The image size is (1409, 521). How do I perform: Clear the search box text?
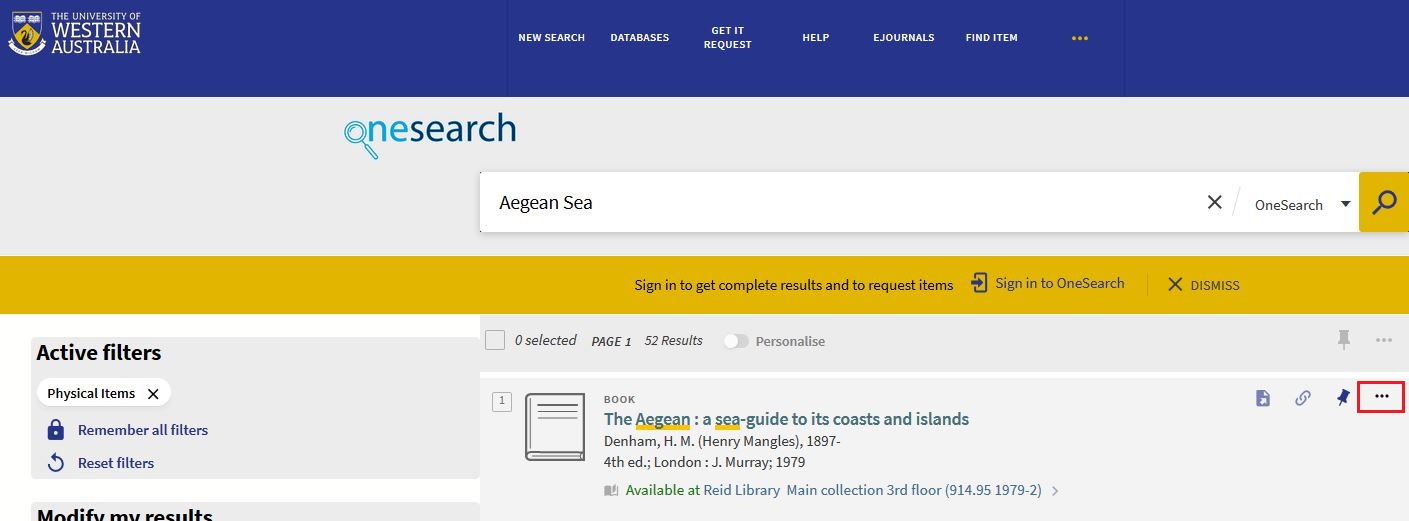coord(1214,203)
